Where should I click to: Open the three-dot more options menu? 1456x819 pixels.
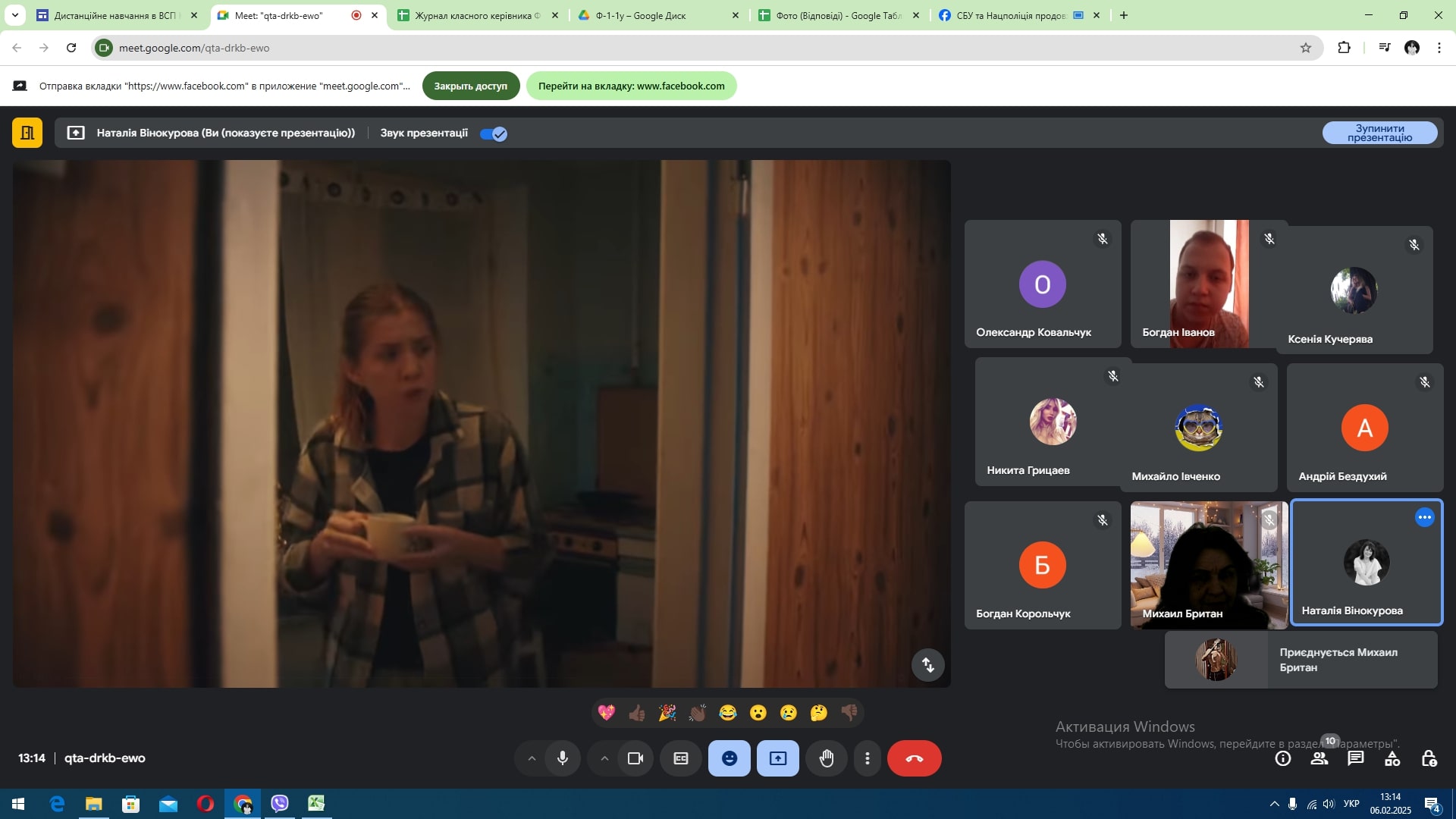868,758
